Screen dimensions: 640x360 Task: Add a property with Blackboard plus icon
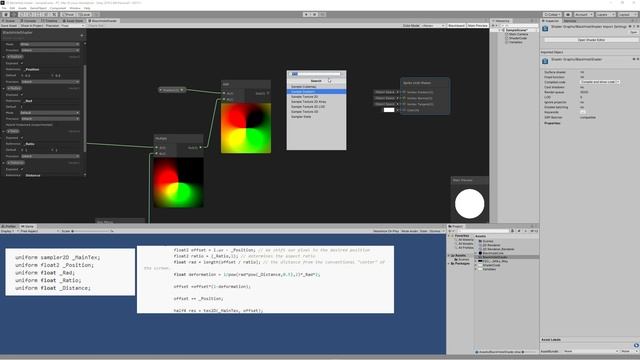click(82, 36)
